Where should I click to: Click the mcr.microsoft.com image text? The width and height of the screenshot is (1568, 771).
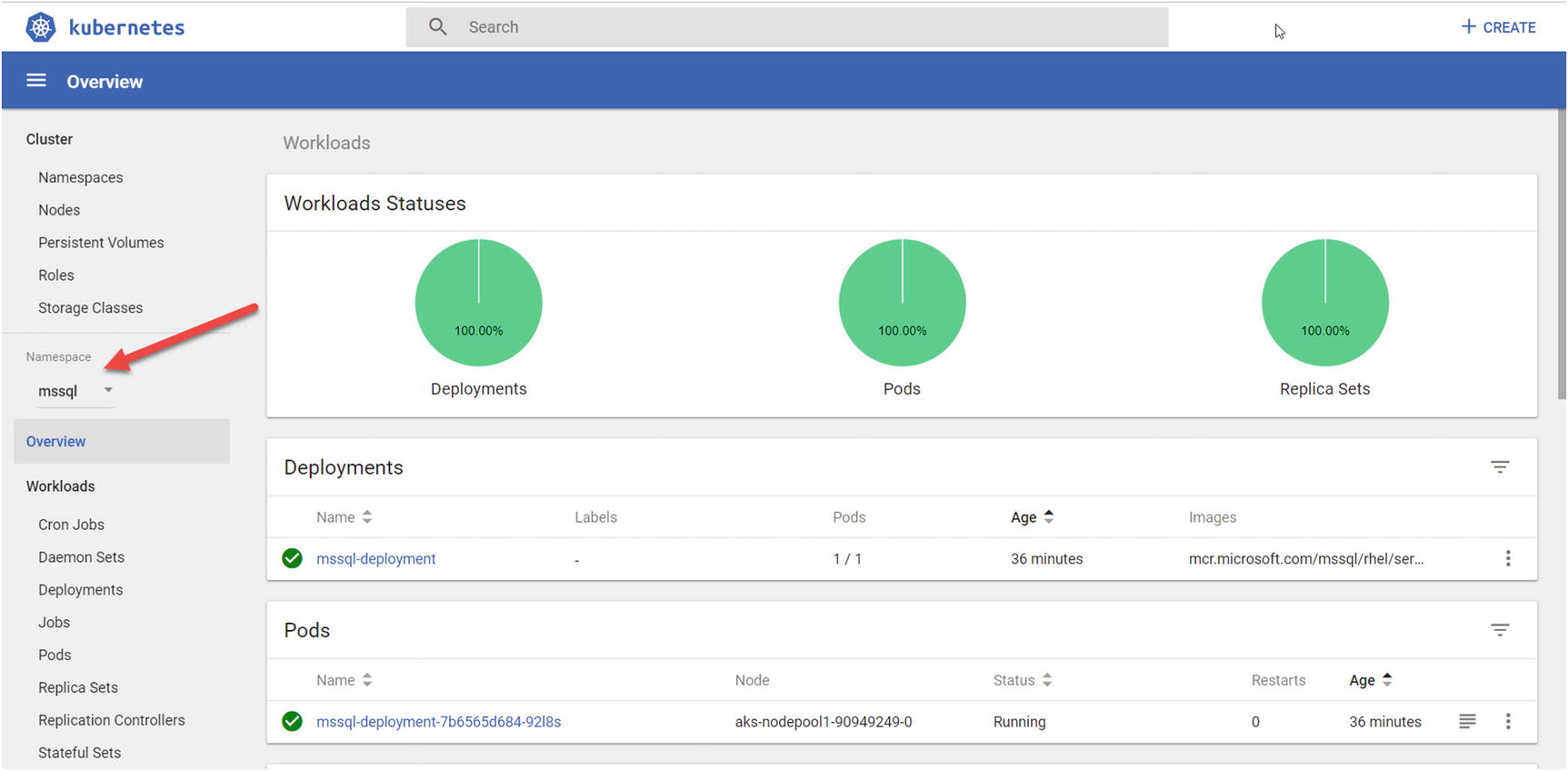coord(1306,559)
